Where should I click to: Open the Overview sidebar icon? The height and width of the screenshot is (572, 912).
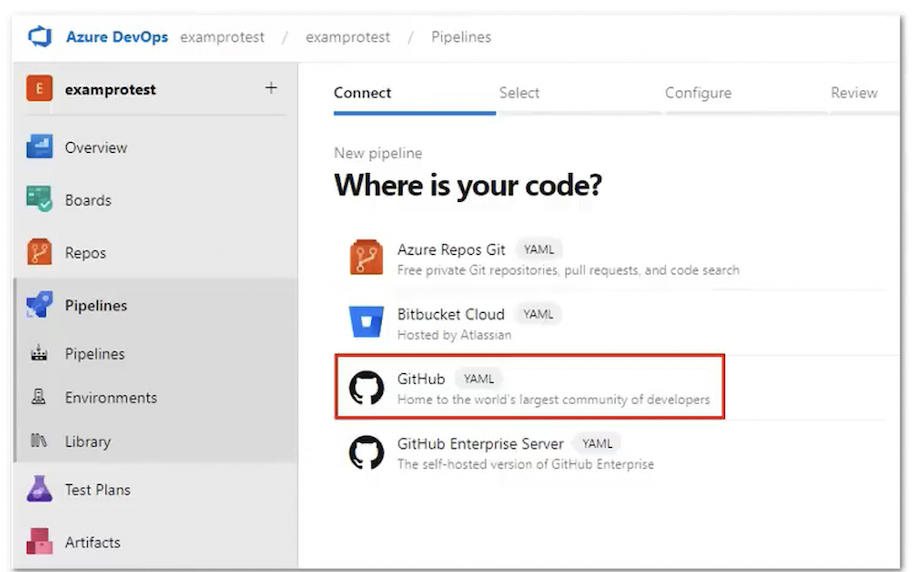click(39, 147)
